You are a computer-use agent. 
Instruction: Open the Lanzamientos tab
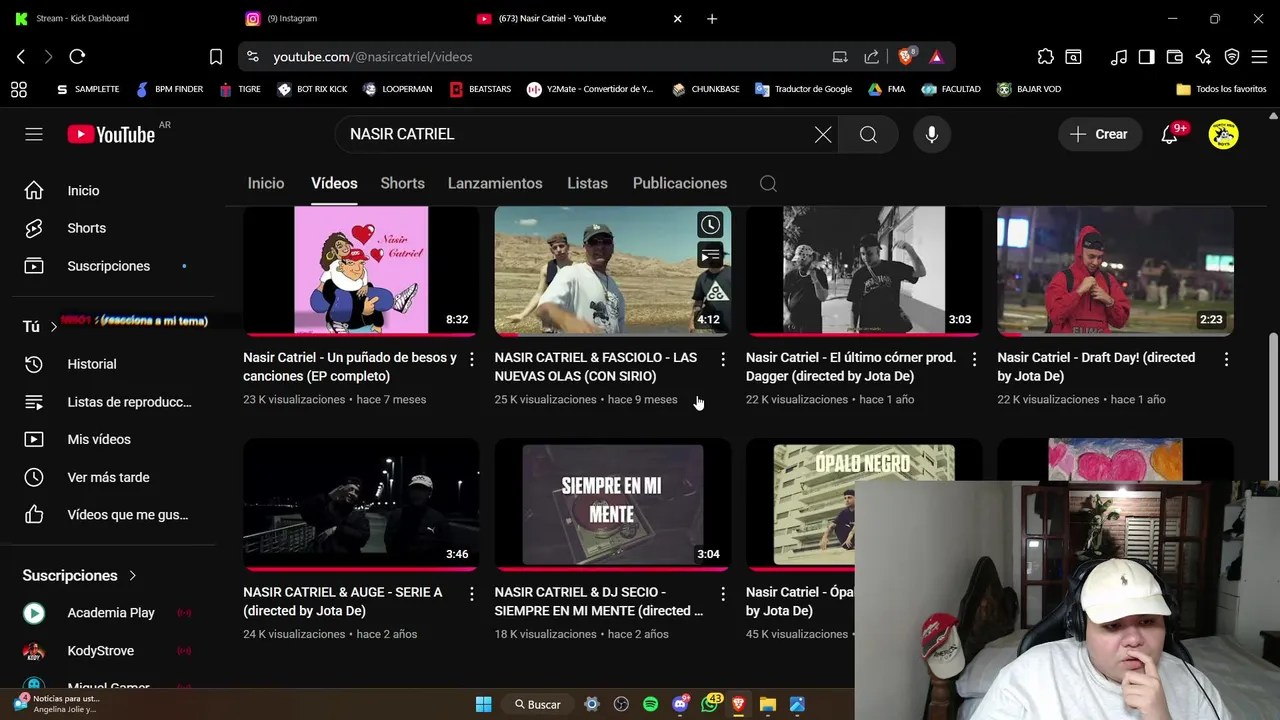[495, 183]
